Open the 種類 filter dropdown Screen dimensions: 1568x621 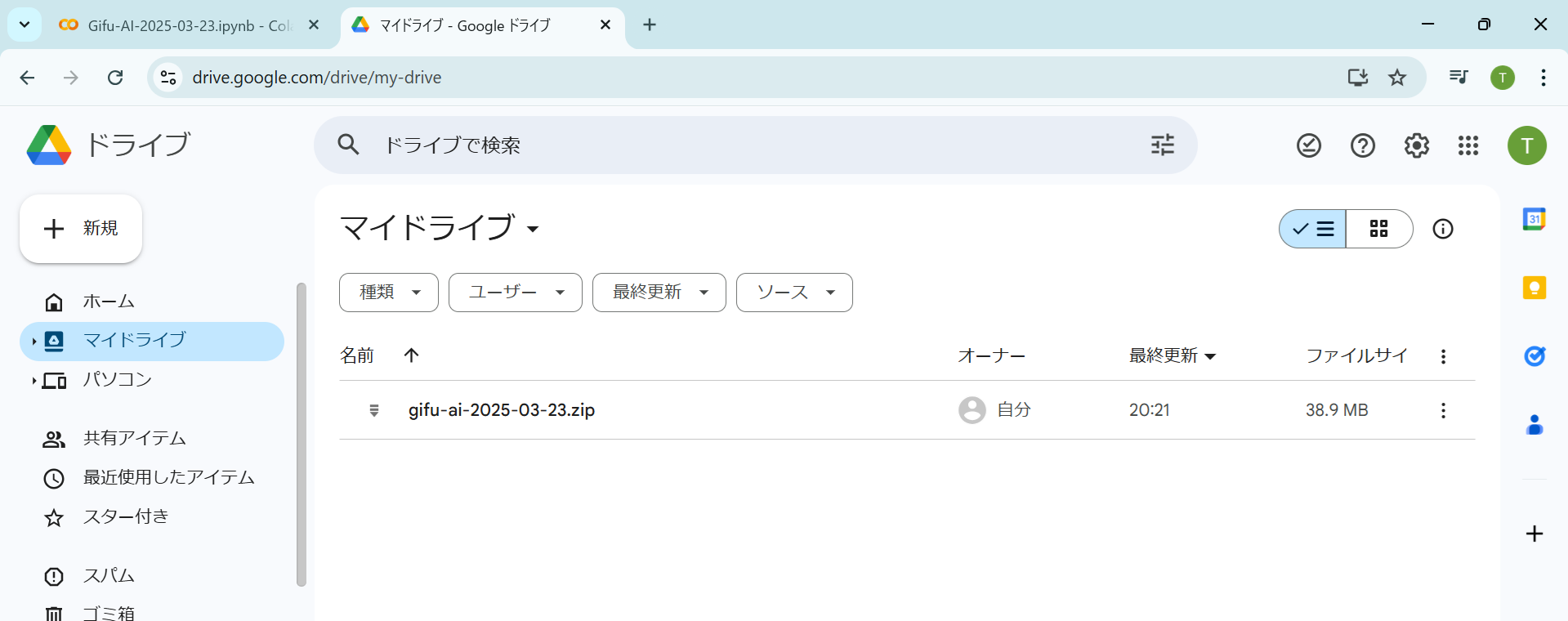pyautogui.click(x=389, y=293)
